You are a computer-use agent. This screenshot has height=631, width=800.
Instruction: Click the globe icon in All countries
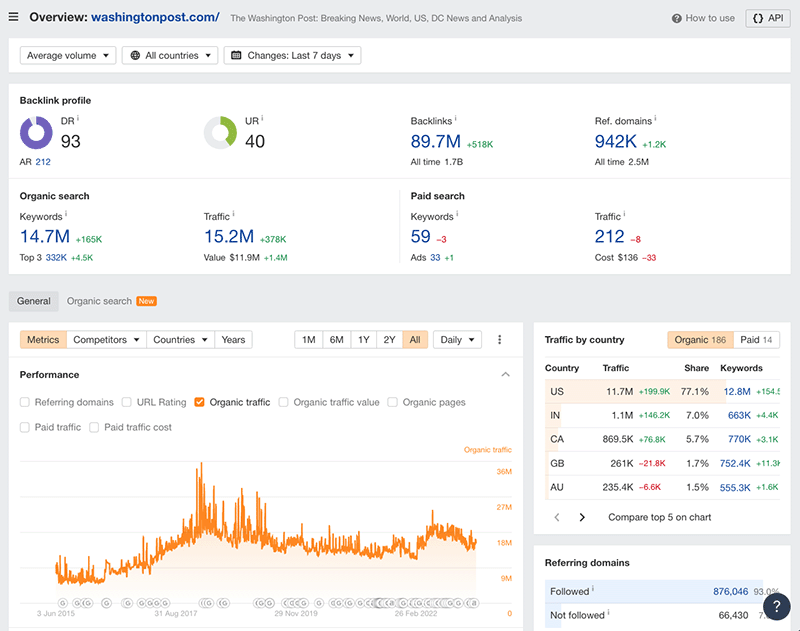click(135, 55)
